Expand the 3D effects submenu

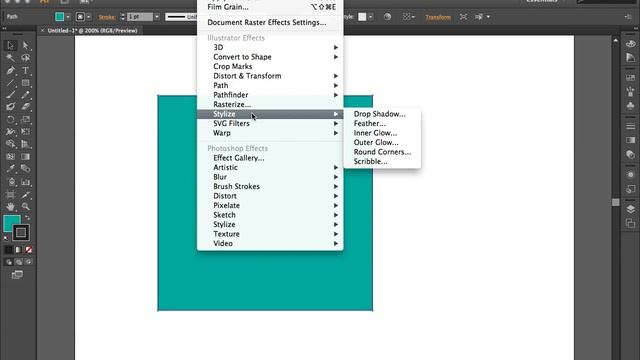(270, 47)
